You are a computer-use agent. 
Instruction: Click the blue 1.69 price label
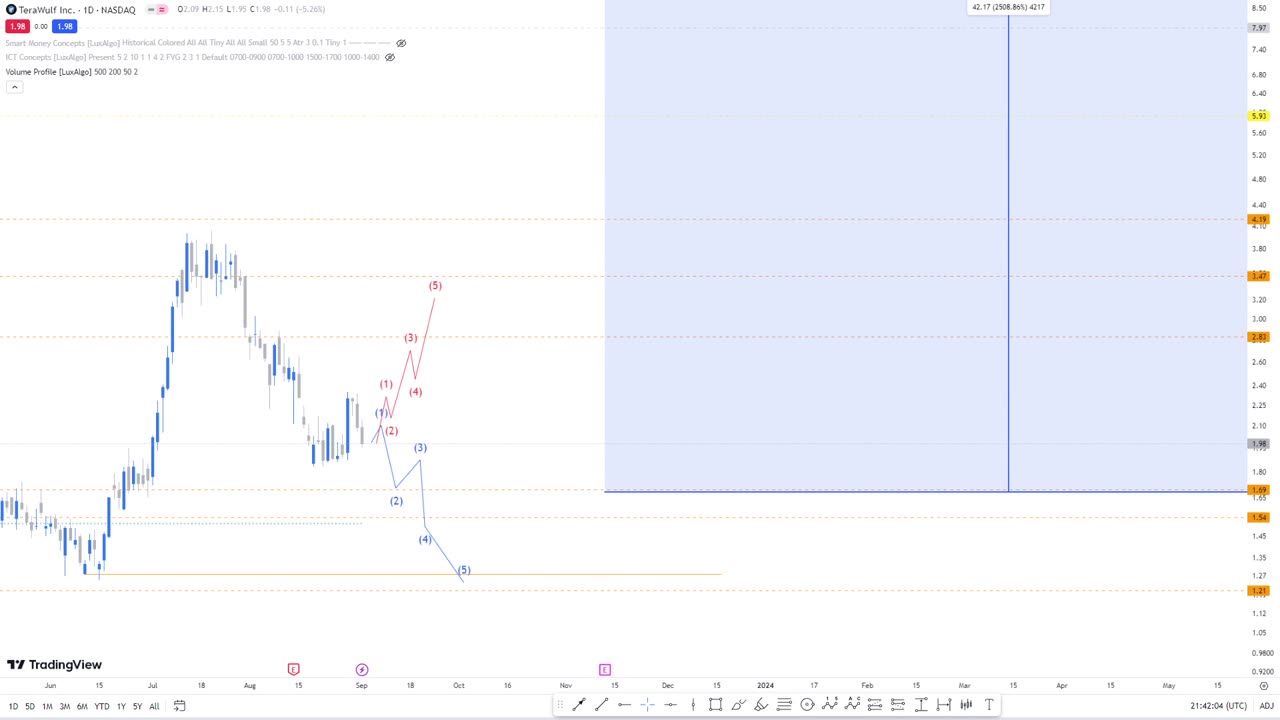pyautogui.click(x=1260, y=490)
